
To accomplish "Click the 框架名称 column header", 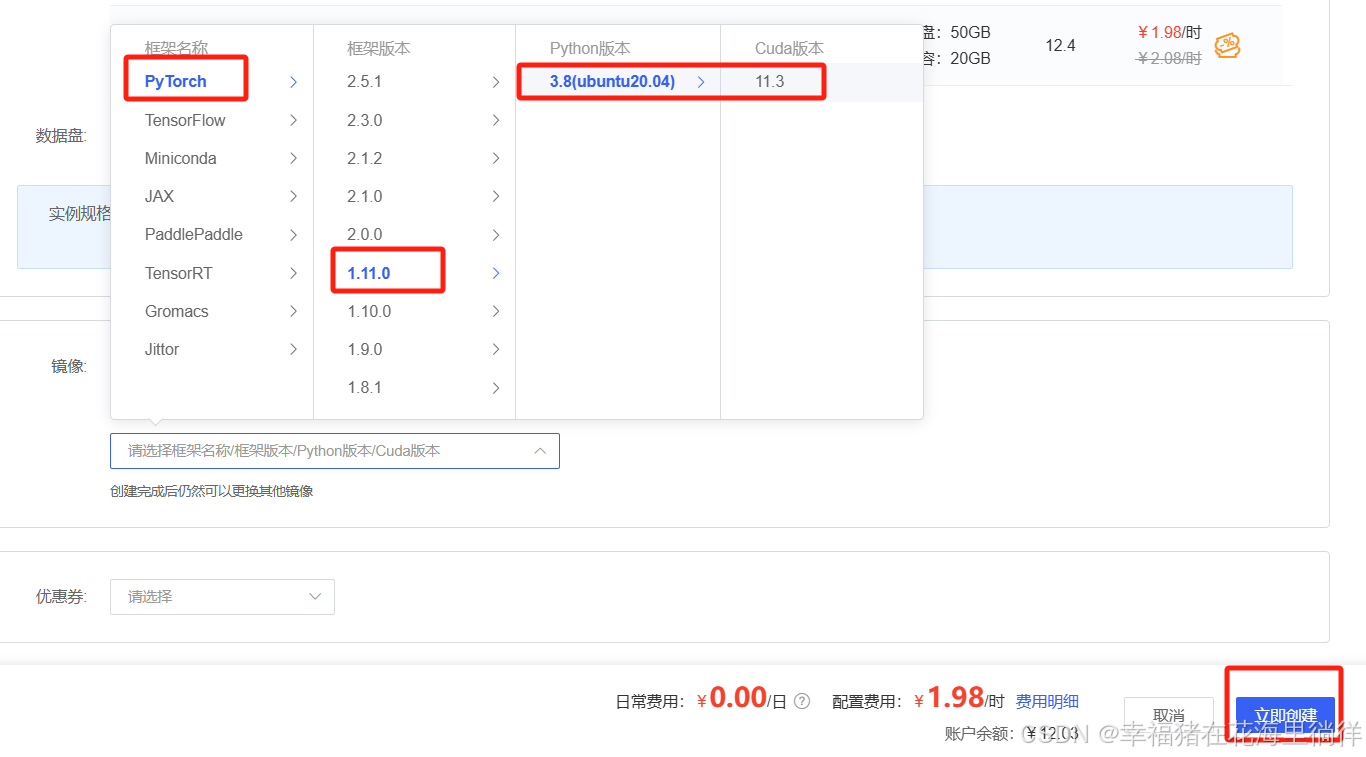I will [x=176, y=48].
